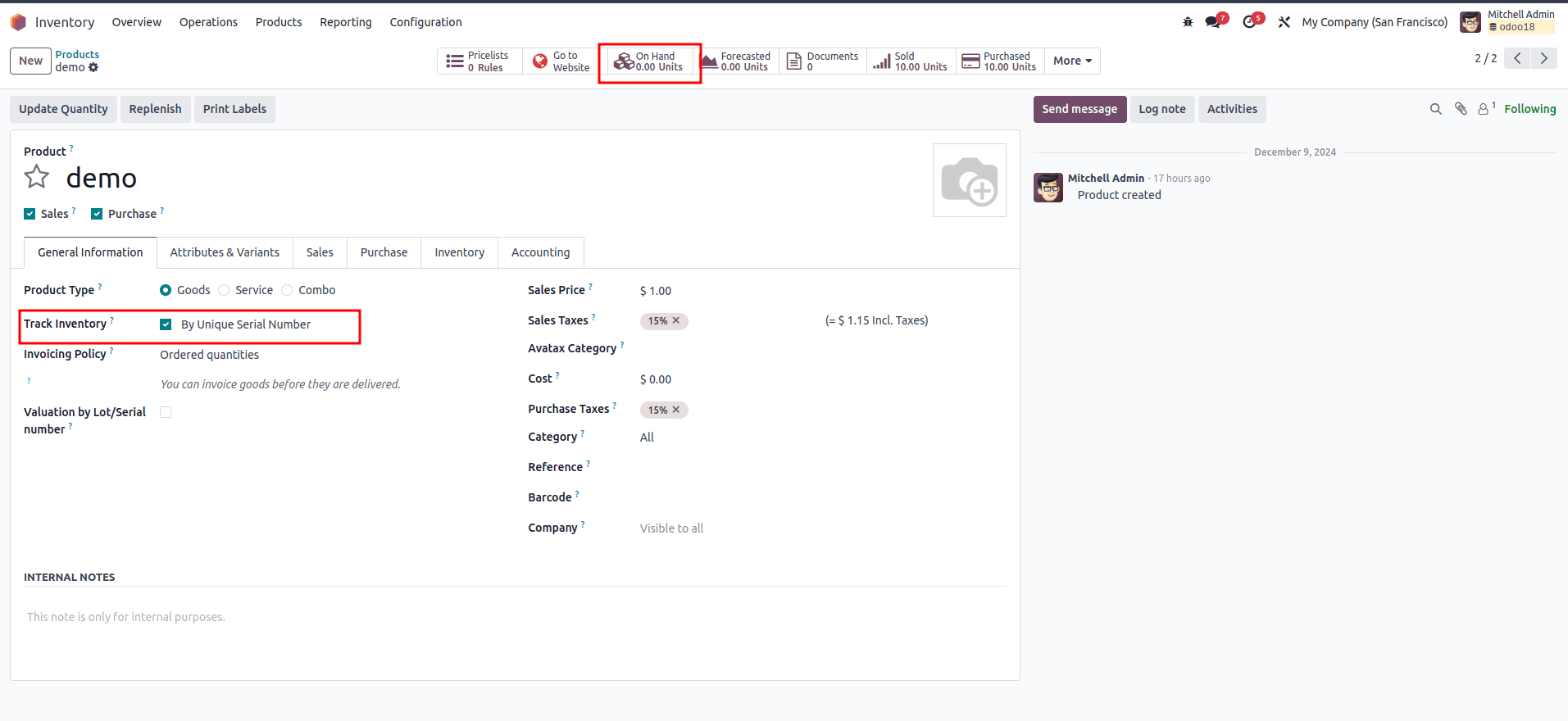Viewport: 1568px width, 721px height.
Task: Switch to the Purchase tab
Action: [x=384, y=252]
